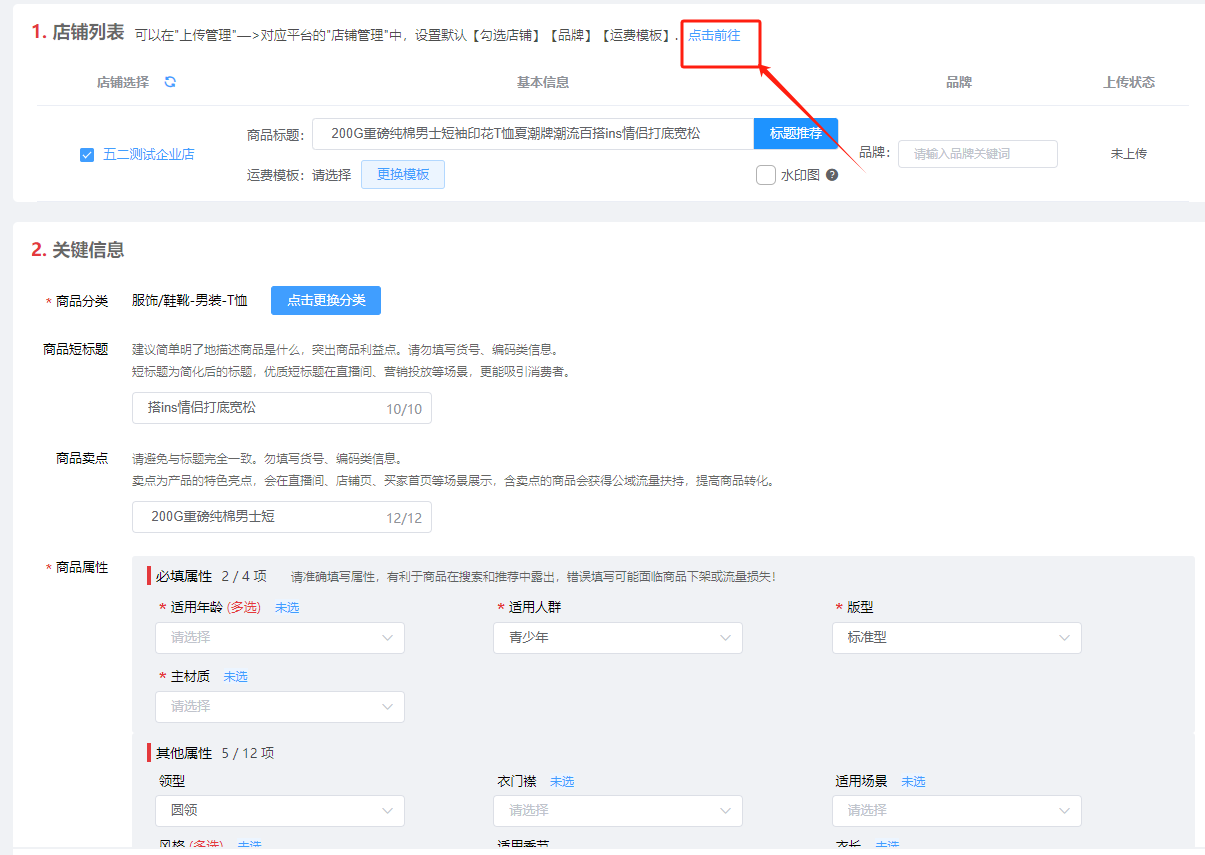Click the 商品卖点 input box

coord(282,517)
